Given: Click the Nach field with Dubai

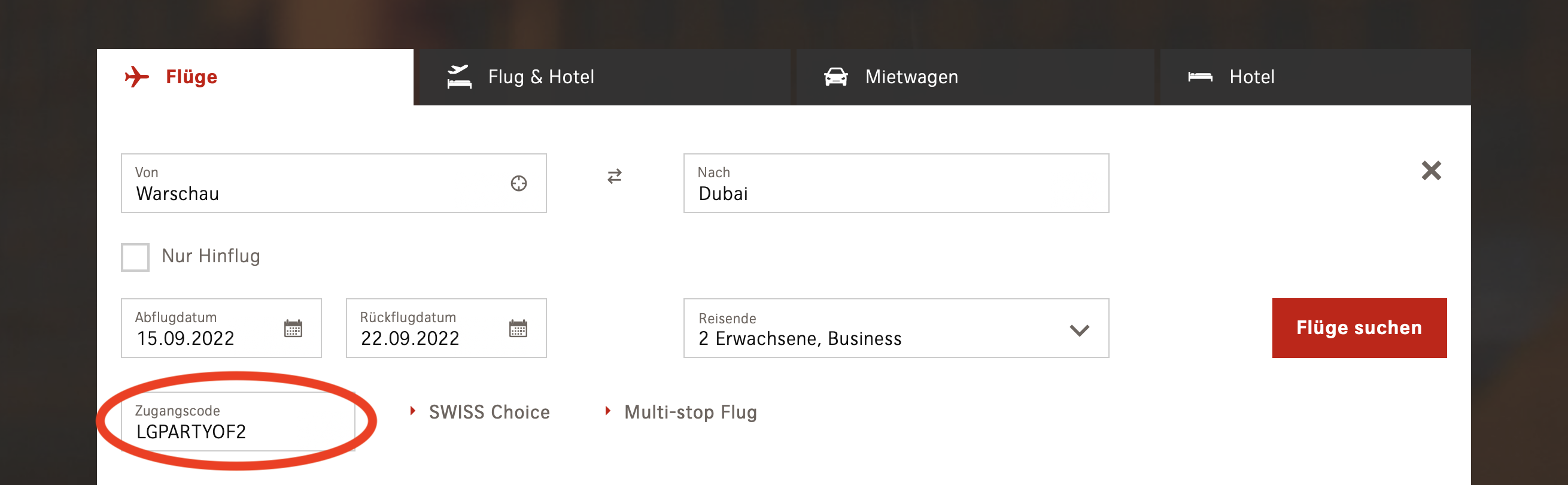Looking at the screenshot, I should click(895, 184).
